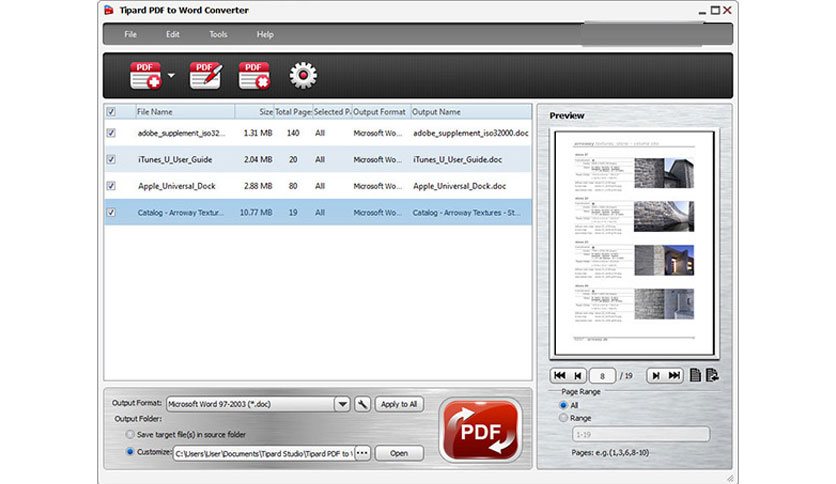Click the Output Format column header

point(381,112)
